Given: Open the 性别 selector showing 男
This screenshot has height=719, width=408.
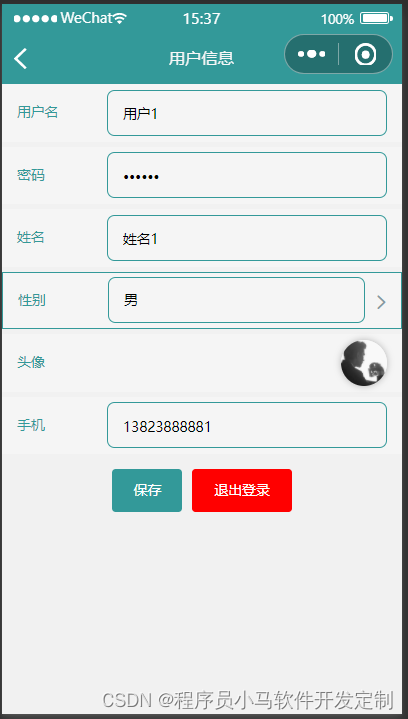Looking at the screenshot, I should click(237, 300).
